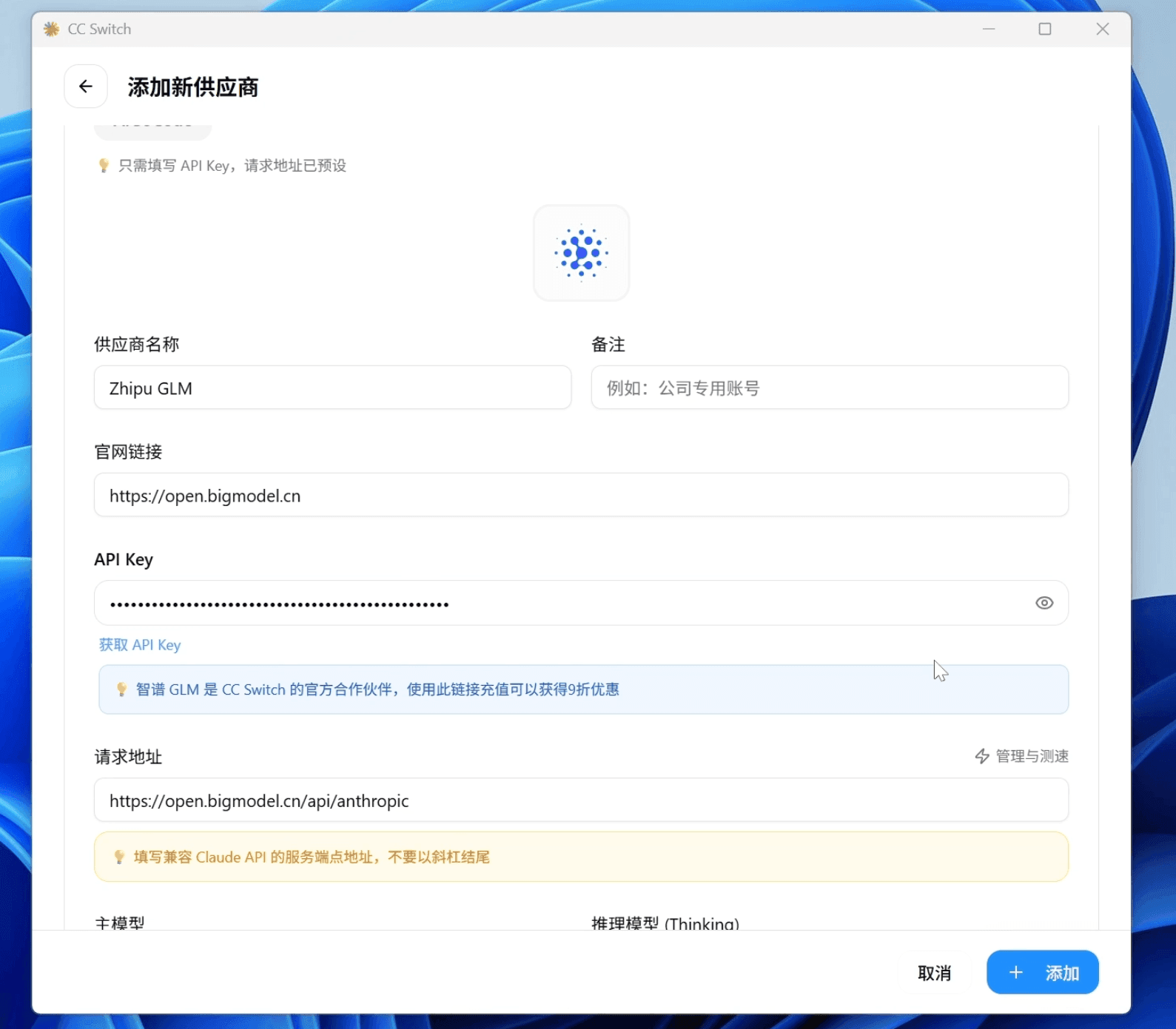Close the CC Switch window
Viewport: 1176px width, 1029px height.
pos(1102,29)
